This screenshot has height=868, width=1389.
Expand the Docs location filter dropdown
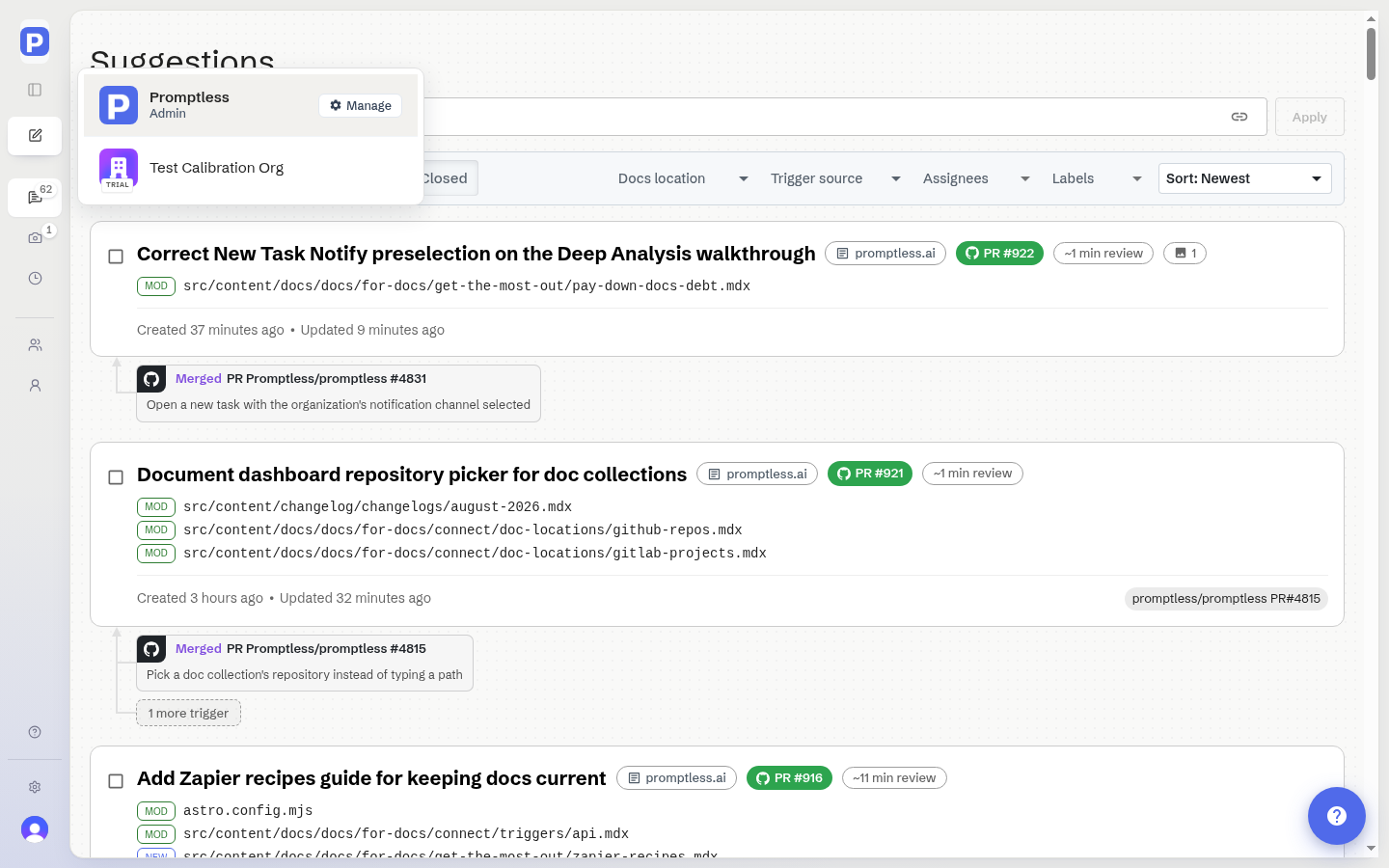683,178
